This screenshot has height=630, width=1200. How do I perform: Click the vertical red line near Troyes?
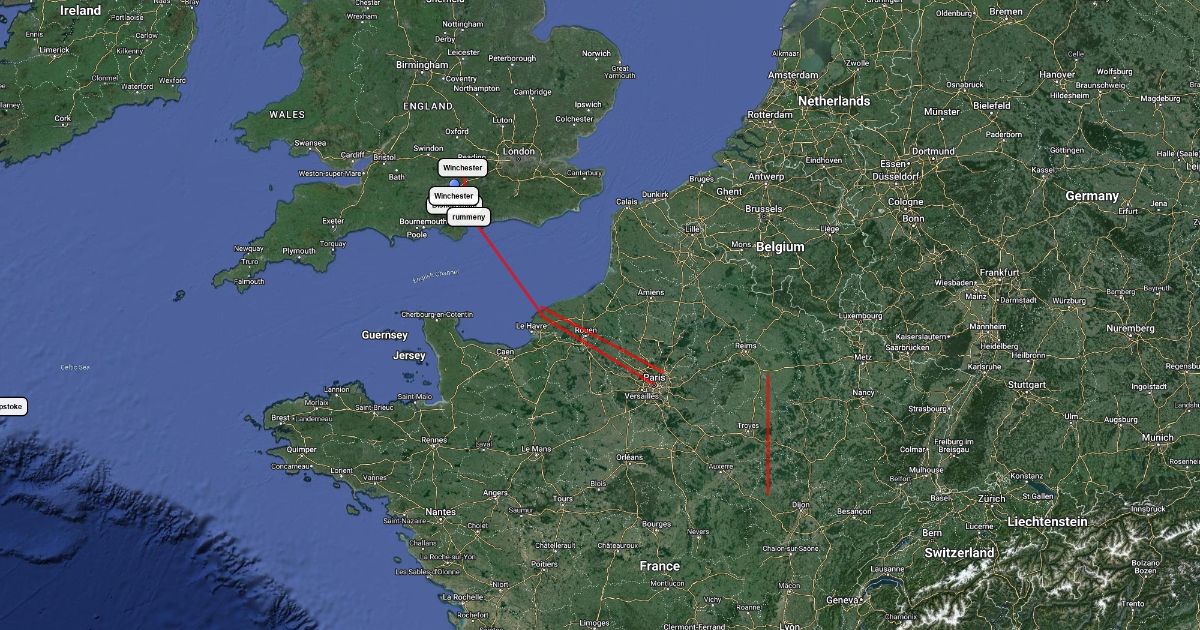pos(768,434)
